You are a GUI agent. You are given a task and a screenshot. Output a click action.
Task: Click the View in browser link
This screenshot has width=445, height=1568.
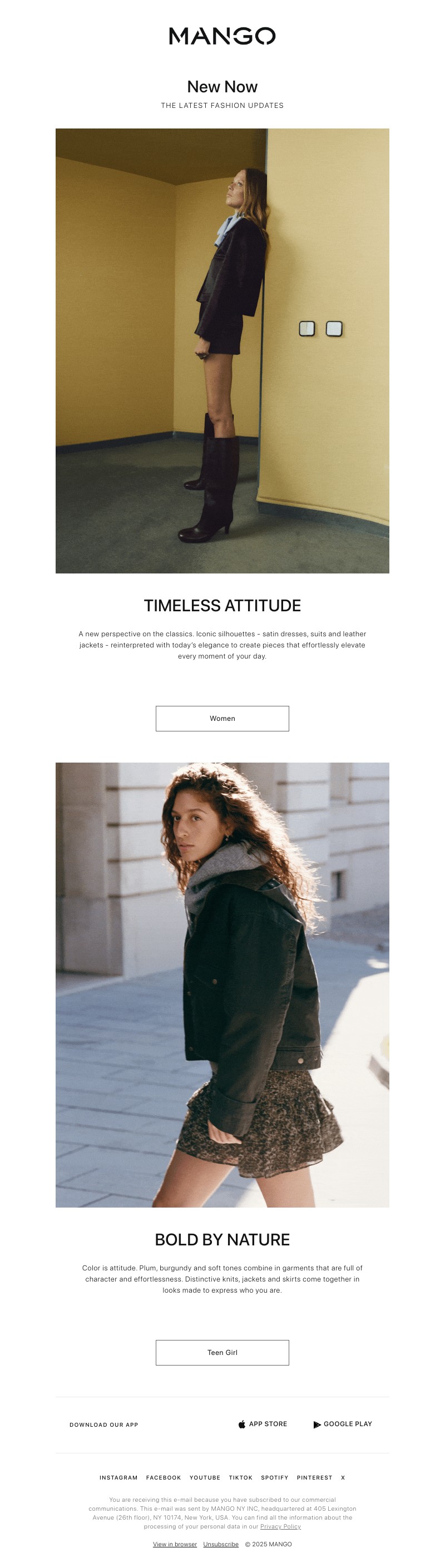click(175, 1544)
